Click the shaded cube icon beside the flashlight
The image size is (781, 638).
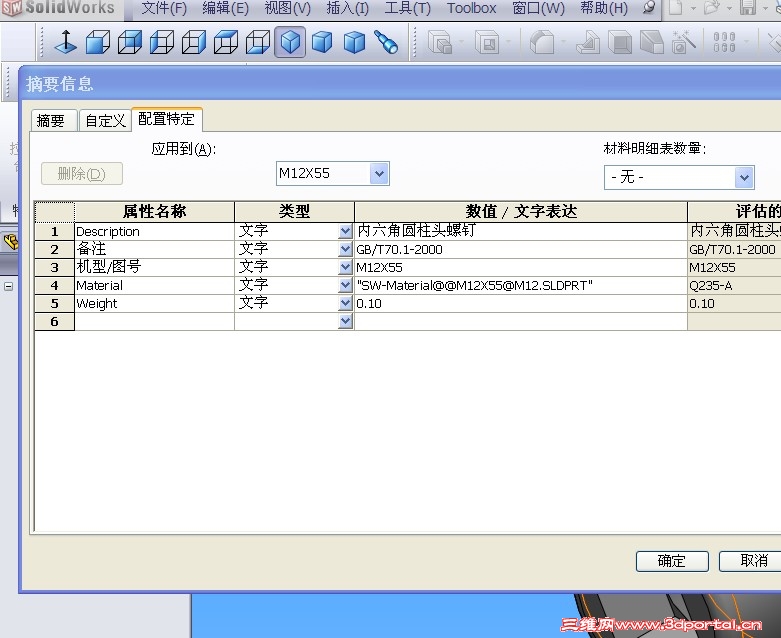click(x=354, y=42)
